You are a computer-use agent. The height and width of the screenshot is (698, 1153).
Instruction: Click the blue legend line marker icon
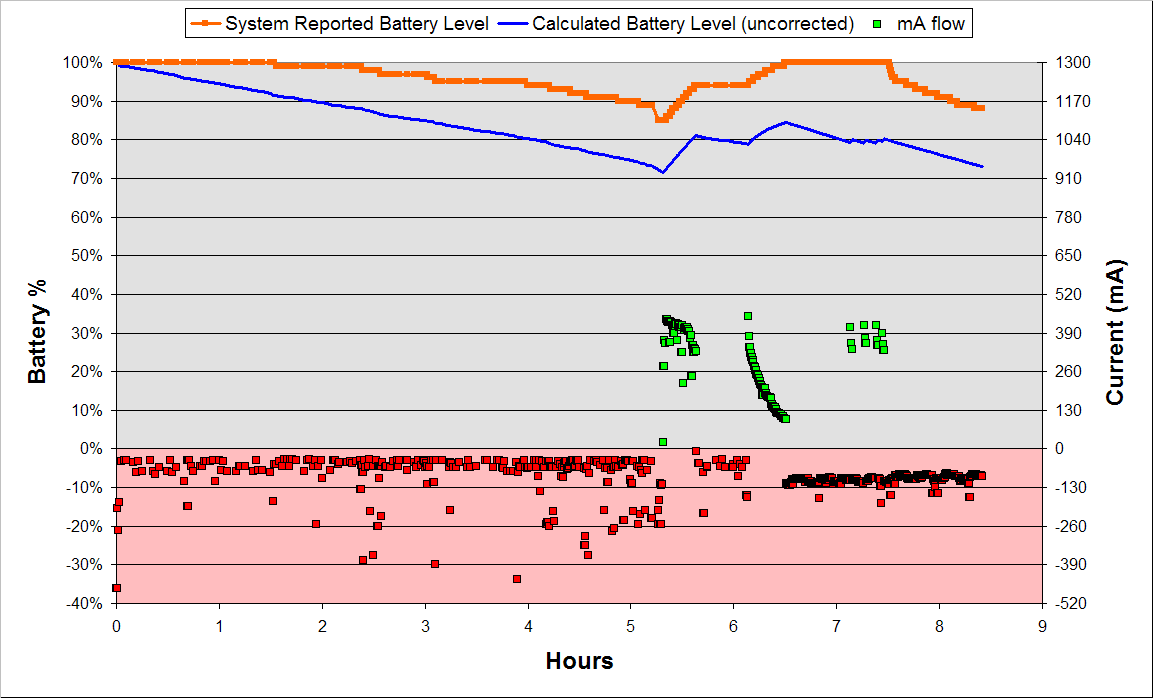click(x=512, y=22)
